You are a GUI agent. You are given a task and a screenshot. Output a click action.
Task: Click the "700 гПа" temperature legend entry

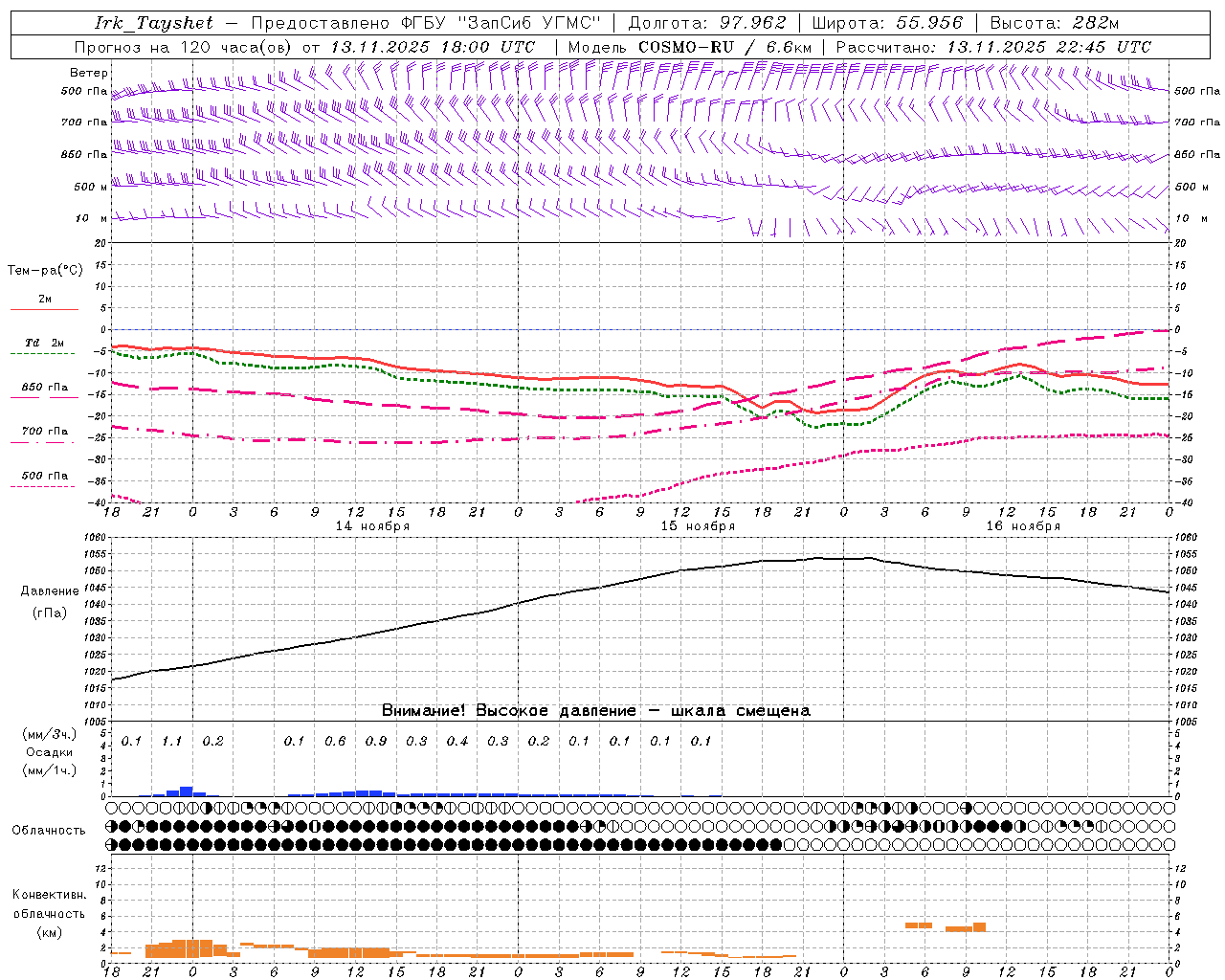(45, 432)
